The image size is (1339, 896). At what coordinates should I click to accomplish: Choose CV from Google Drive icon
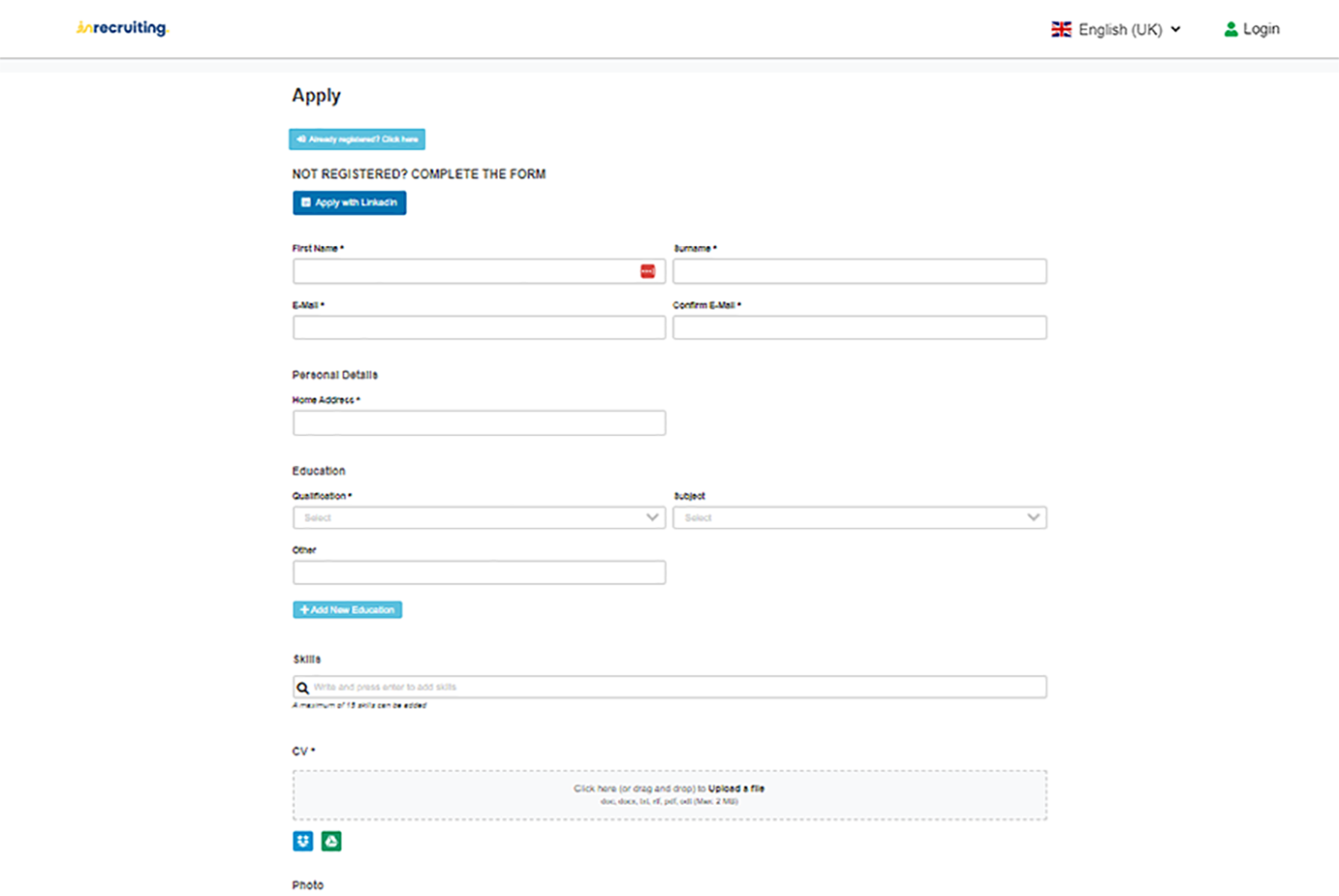pos(331,841)
